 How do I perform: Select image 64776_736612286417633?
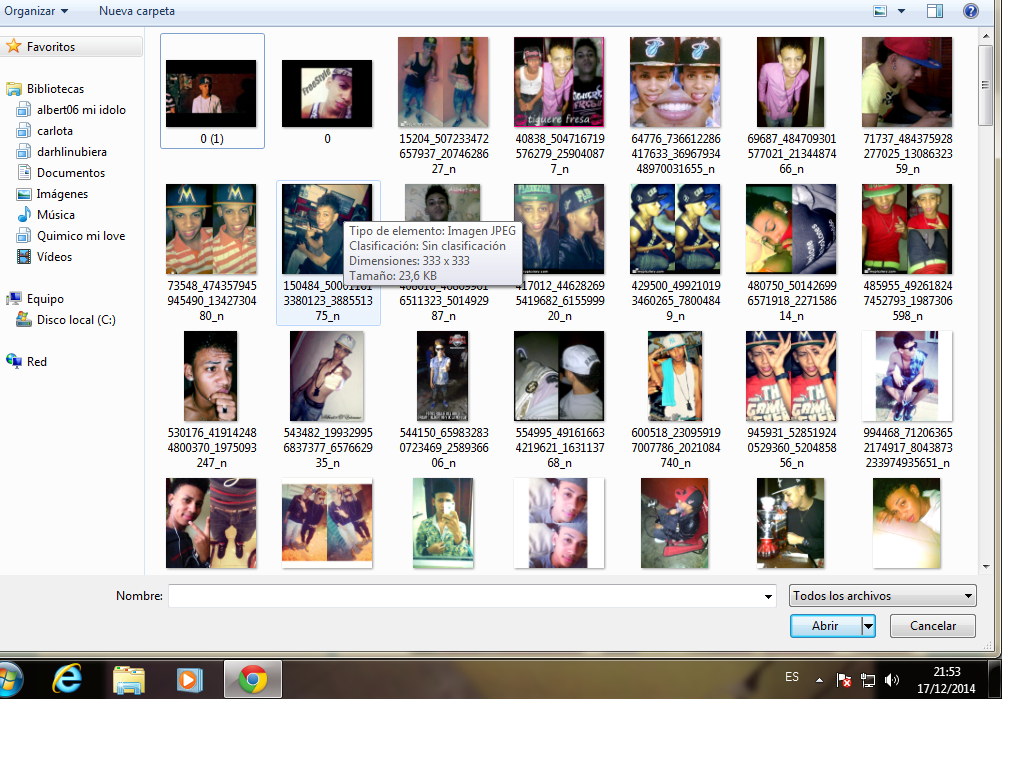coord(675,82)
